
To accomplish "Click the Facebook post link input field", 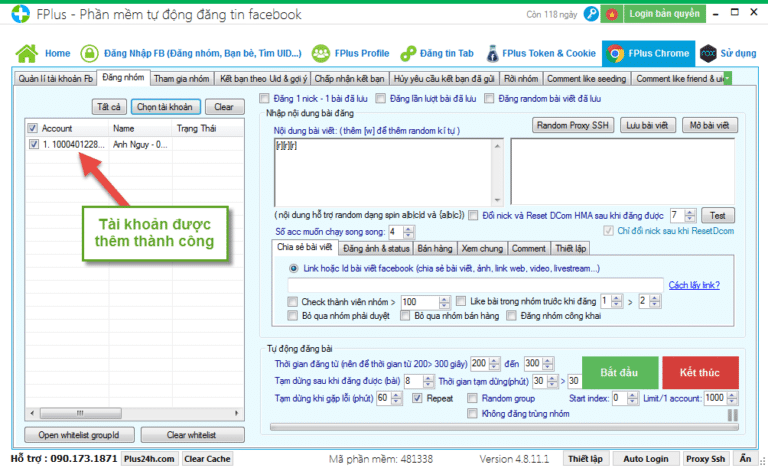I will pos(475,285).
